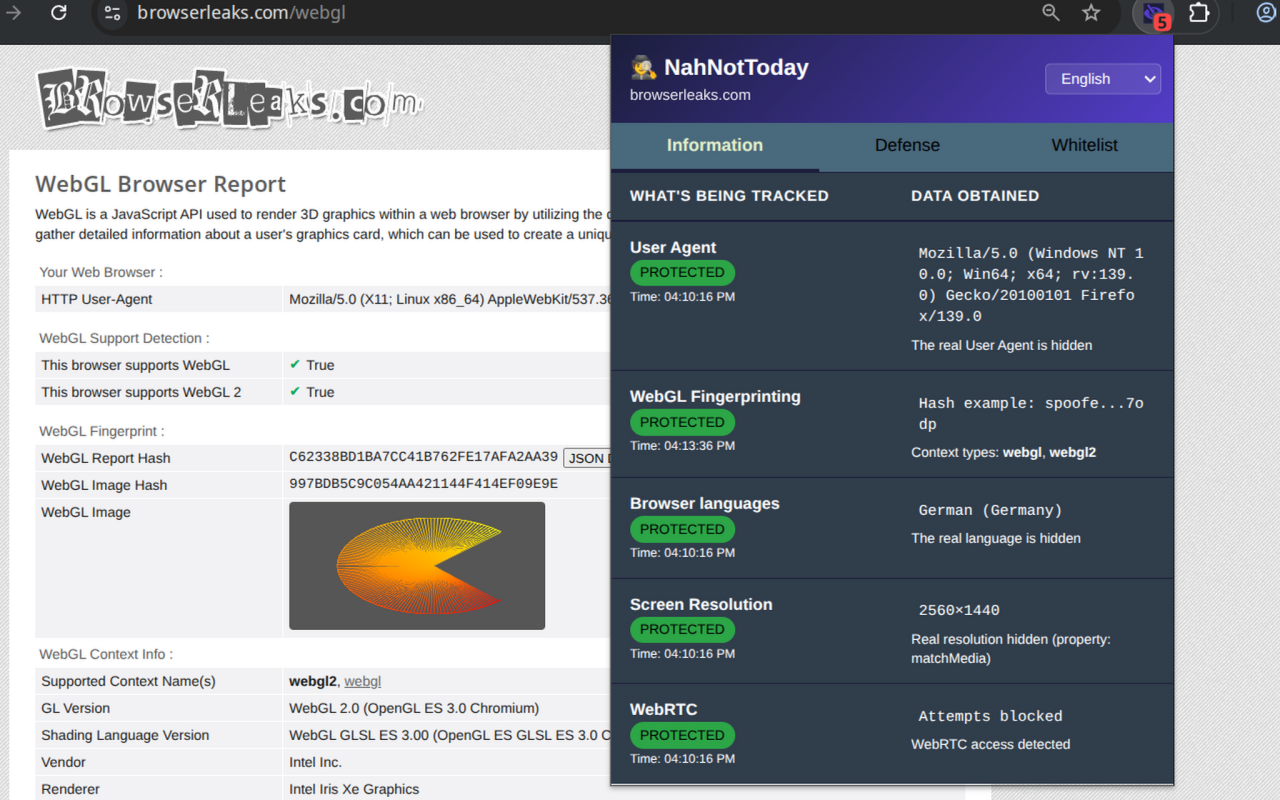Image resolution: width=1280 pixels, height=800 pixels.
Task: Click "WebGL 2.0 (OpenGL ES 3.0 Chromium)" value
Action: [414, 708]
